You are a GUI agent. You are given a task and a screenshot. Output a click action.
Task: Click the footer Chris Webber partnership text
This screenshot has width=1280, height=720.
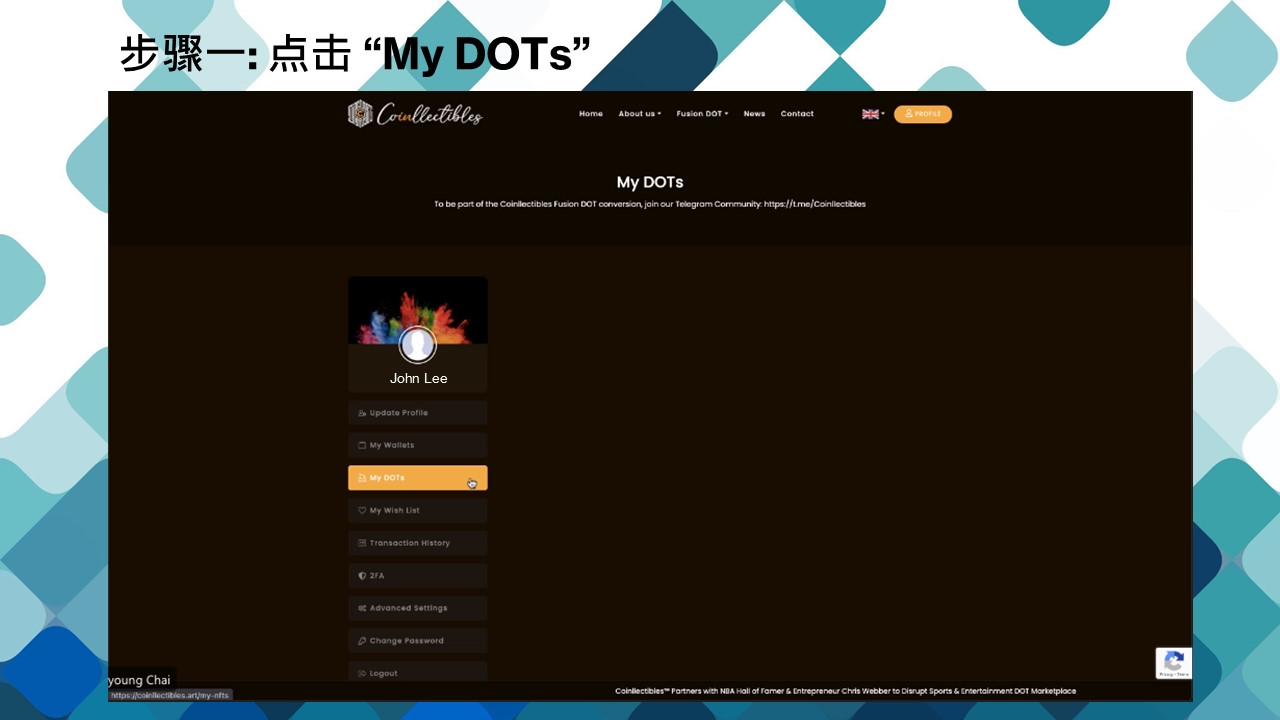click(846, 691)
